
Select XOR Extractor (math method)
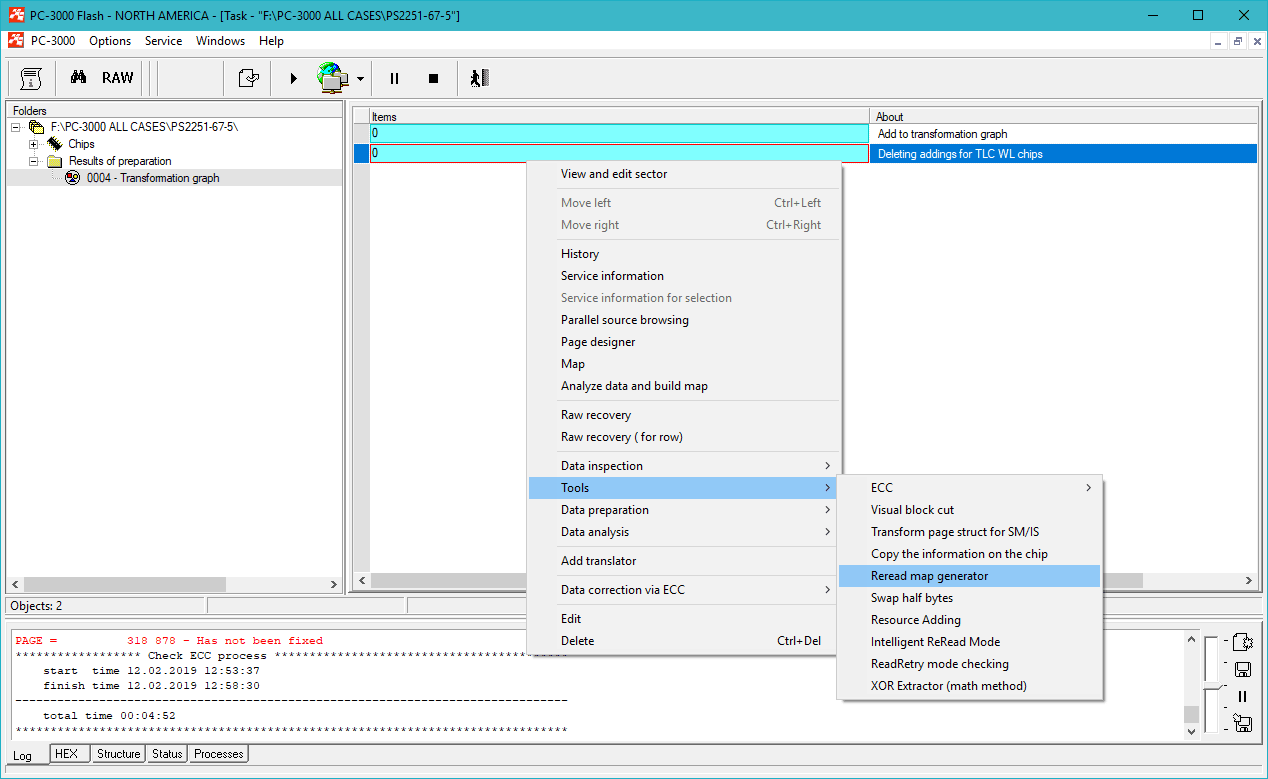click(x=969, y=686)
